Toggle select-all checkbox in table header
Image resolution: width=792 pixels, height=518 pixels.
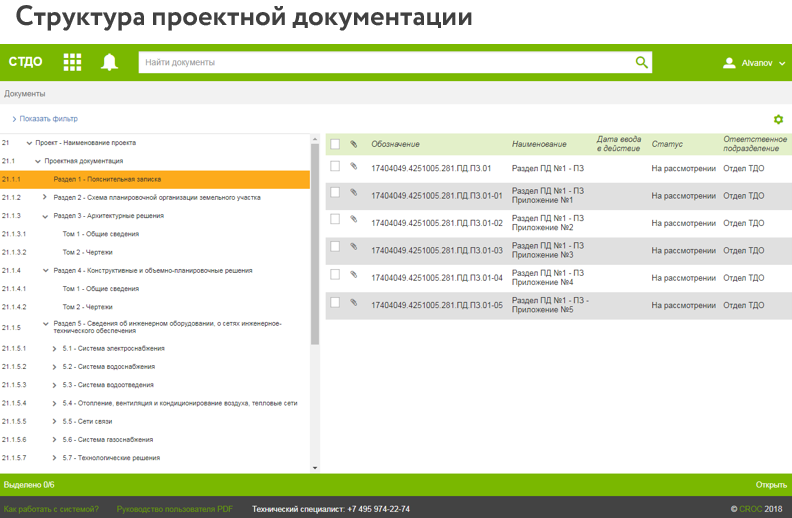tap(335, 144)
